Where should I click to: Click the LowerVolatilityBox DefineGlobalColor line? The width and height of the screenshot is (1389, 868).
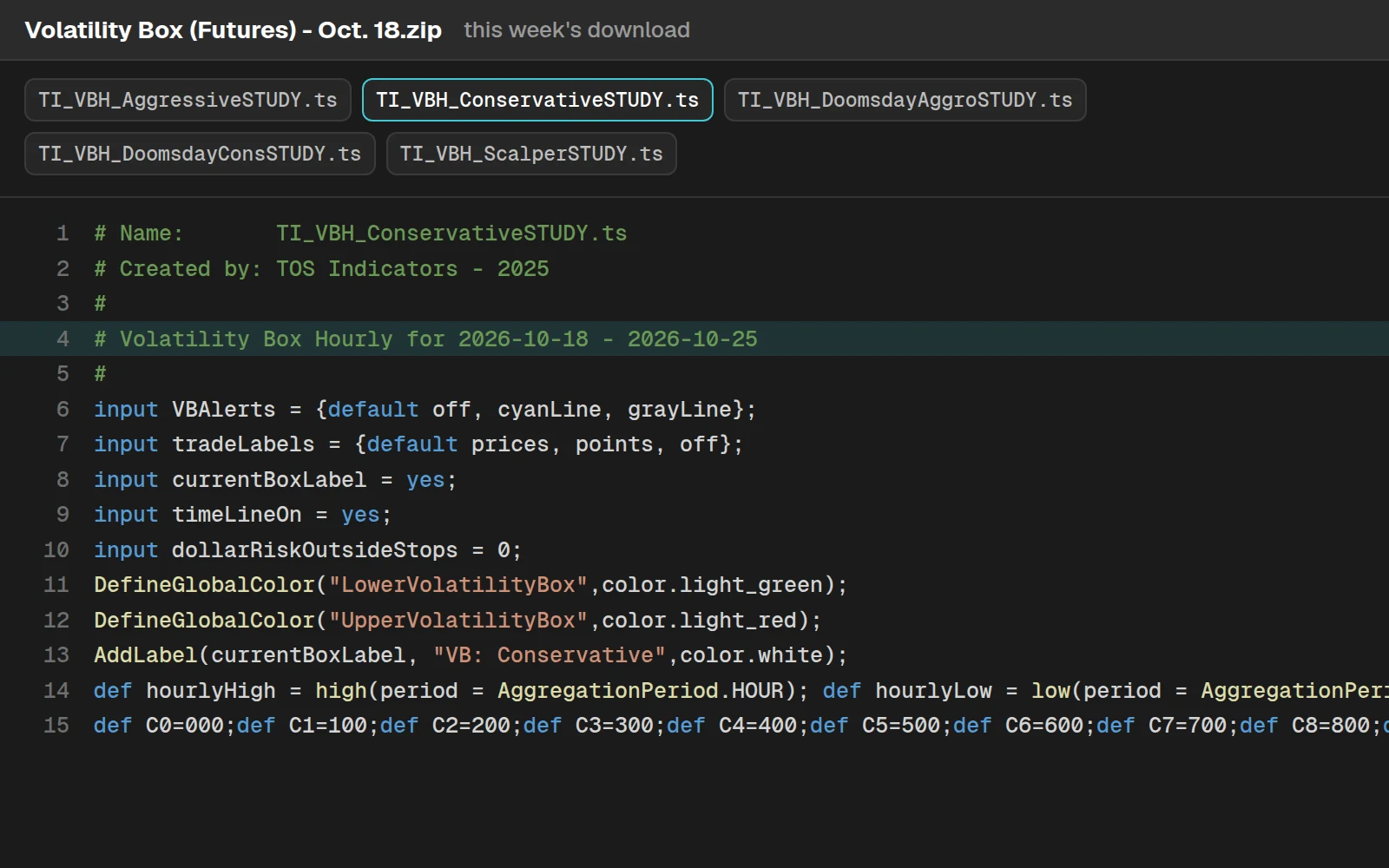[471, 585]
